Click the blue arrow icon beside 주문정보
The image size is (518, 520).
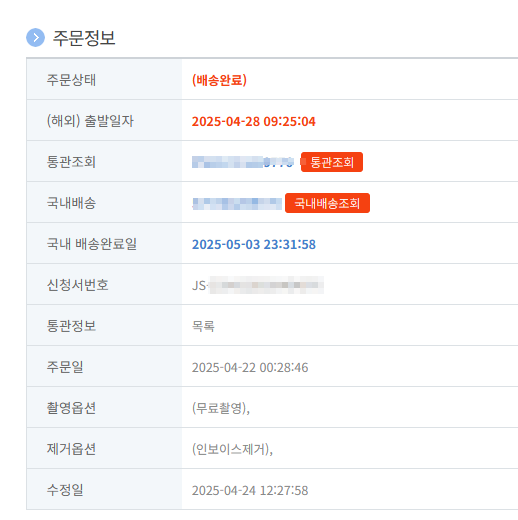[x=35, y=38]
